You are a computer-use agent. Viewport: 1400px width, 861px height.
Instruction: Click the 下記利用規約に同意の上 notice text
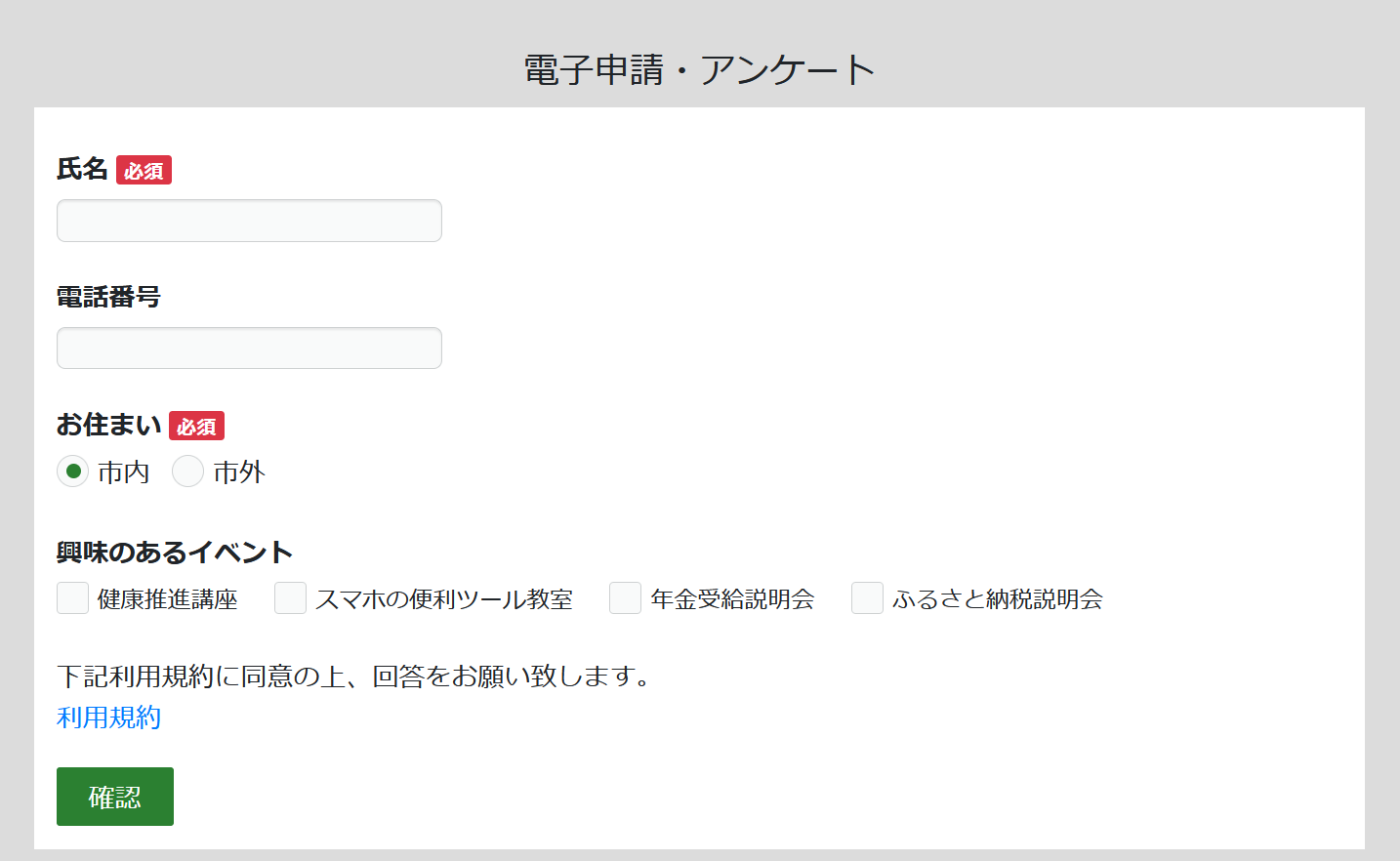[x=356, y=676]
